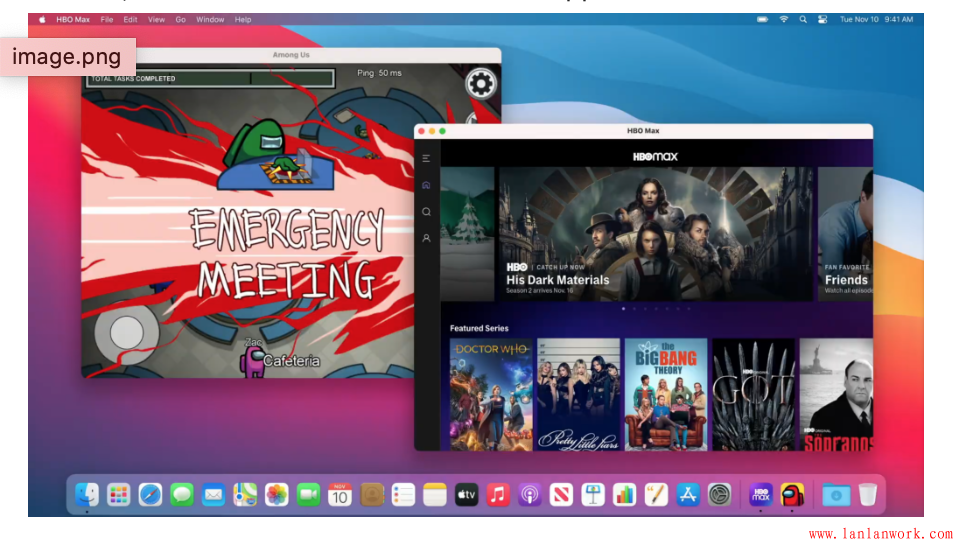
Task: Select The Big Bang Theory poster
Action: pos(665,394)
